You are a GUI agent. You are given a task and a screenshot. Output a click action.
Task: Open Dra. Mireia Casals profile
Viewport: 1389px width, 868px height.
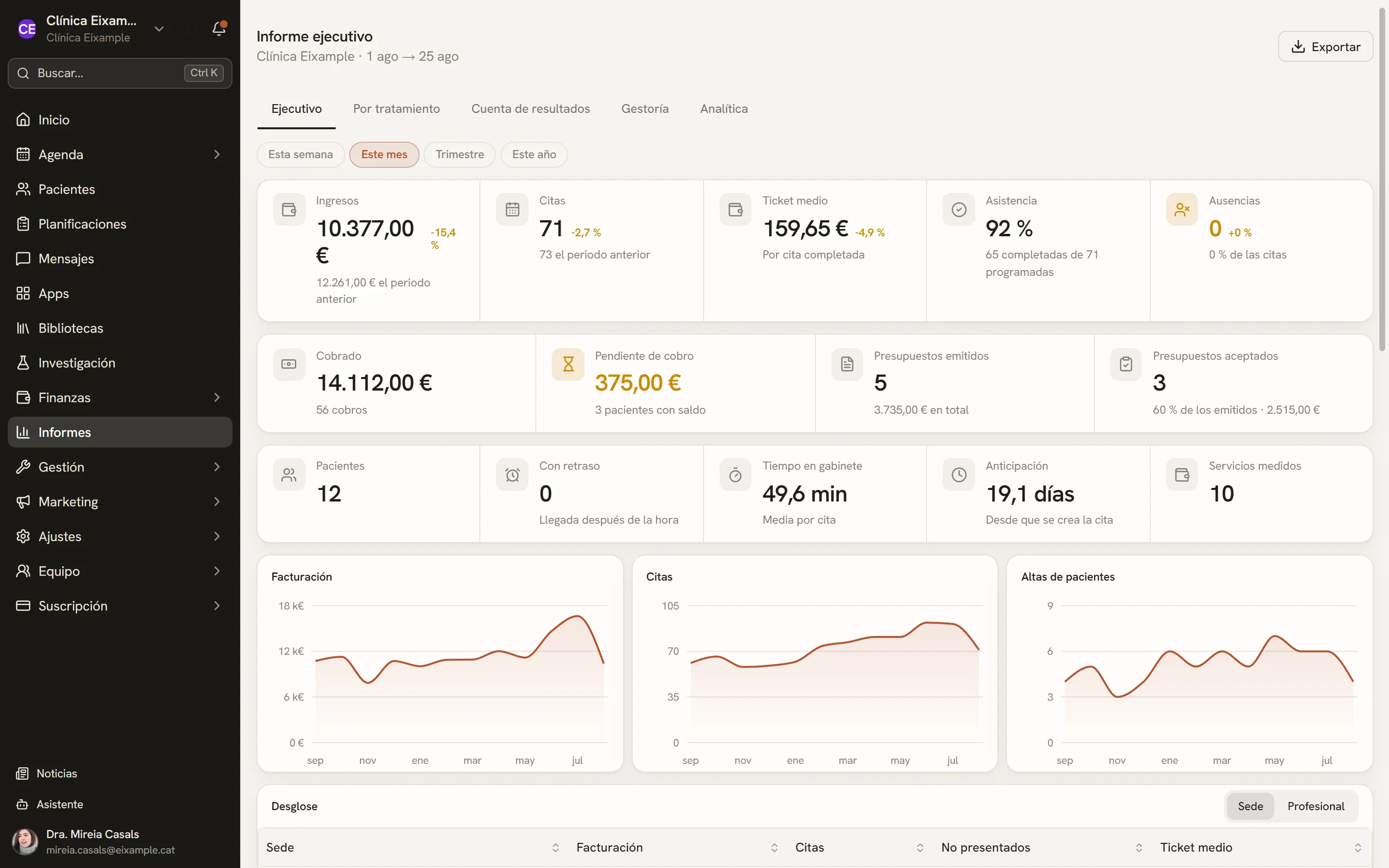120,841
